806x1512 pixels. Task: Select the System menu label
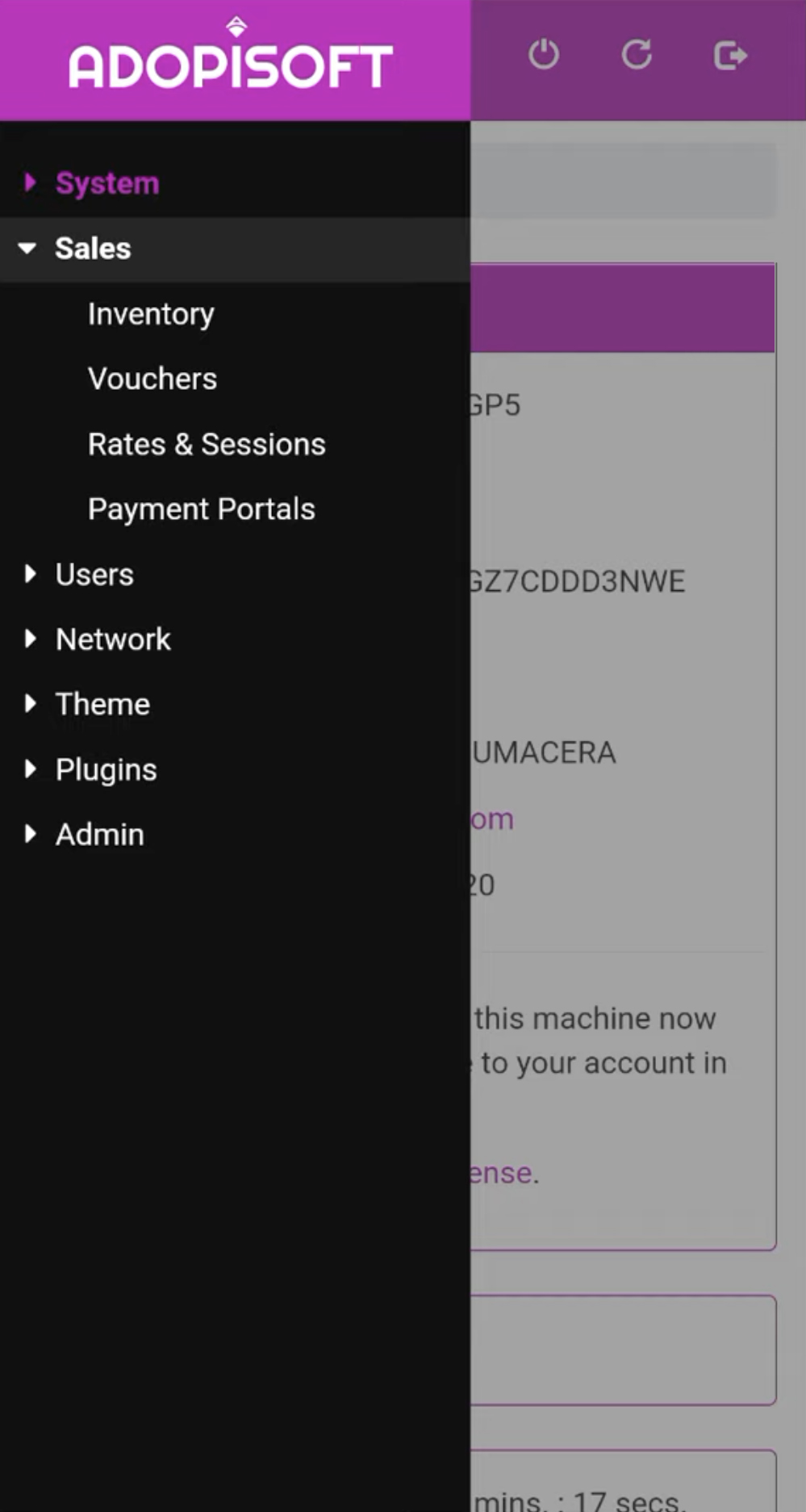click(107, 183)
